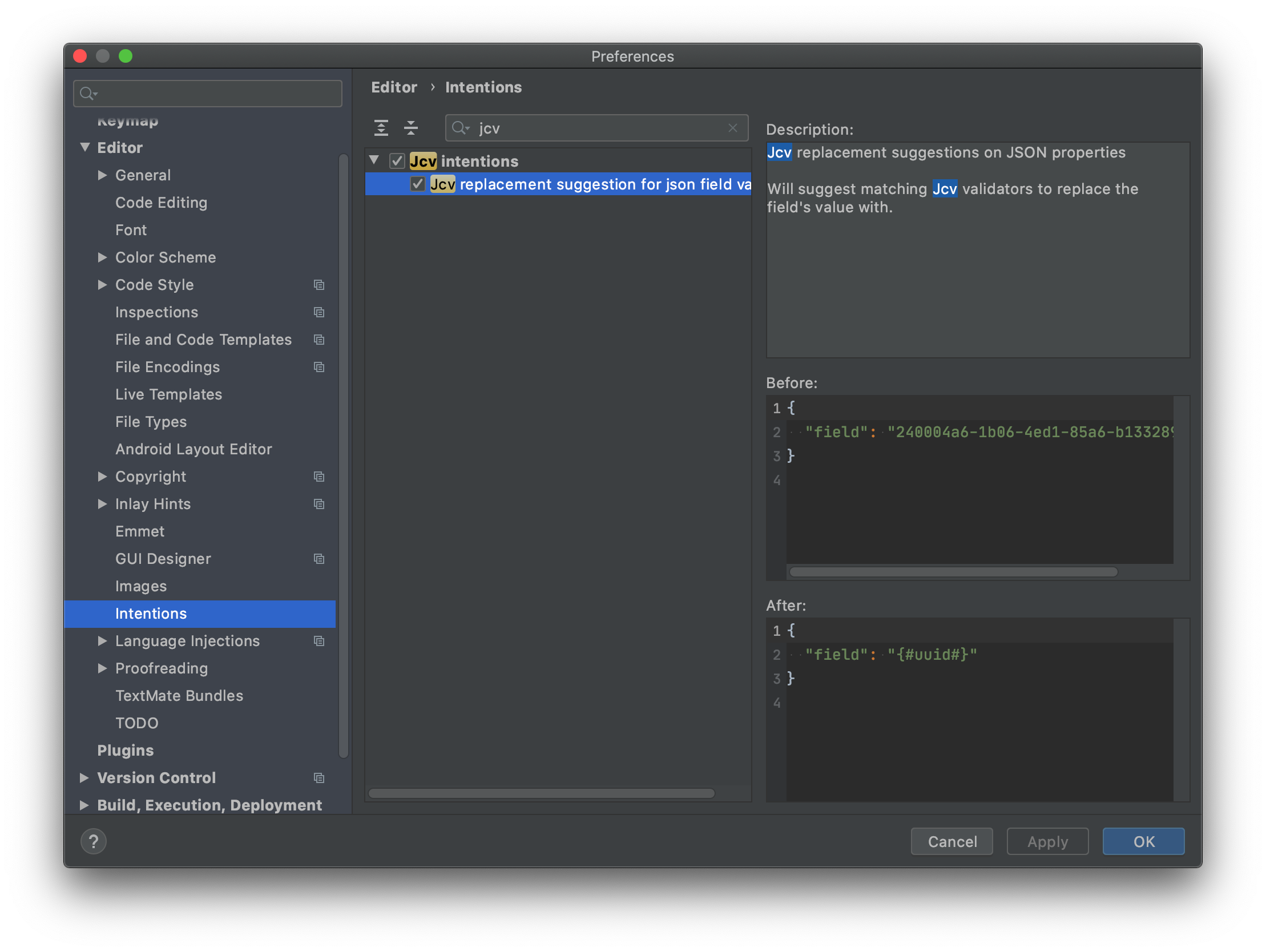Image resolution: width=1266 pixels, height=952 pixels.
Task: Click the project-level icon beside Code Style
Action: [319, 284]
